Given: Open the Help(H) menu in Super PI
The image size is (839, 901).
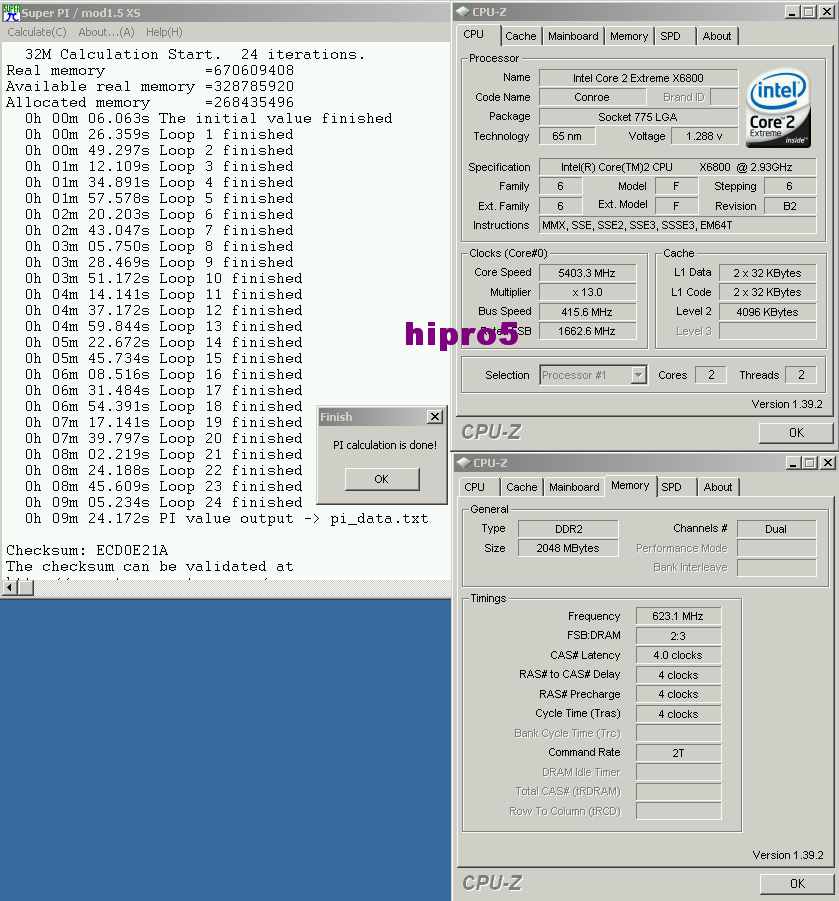Looking at the screenshot, I should coord(164,32).
